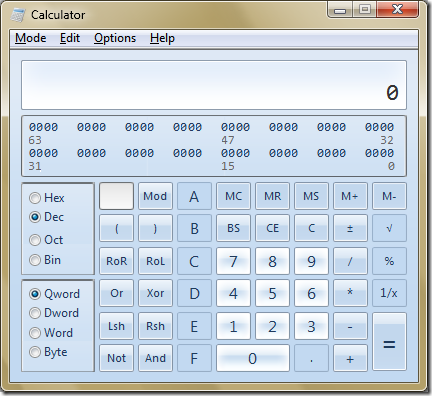Click the RoL rotate left button
The width and height of the screenshot is (432, 396).
coord(155,261)
